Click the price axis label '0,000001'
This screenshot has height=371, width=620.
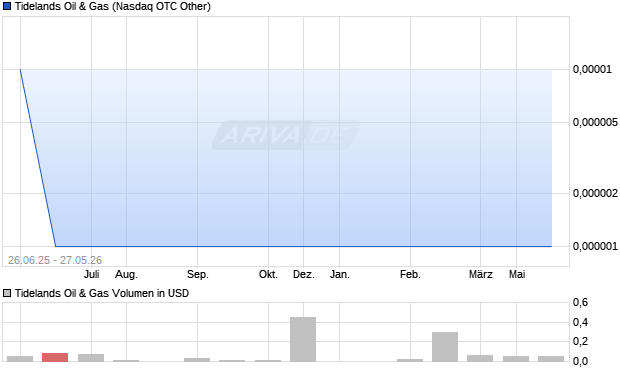tap(595, 246)
